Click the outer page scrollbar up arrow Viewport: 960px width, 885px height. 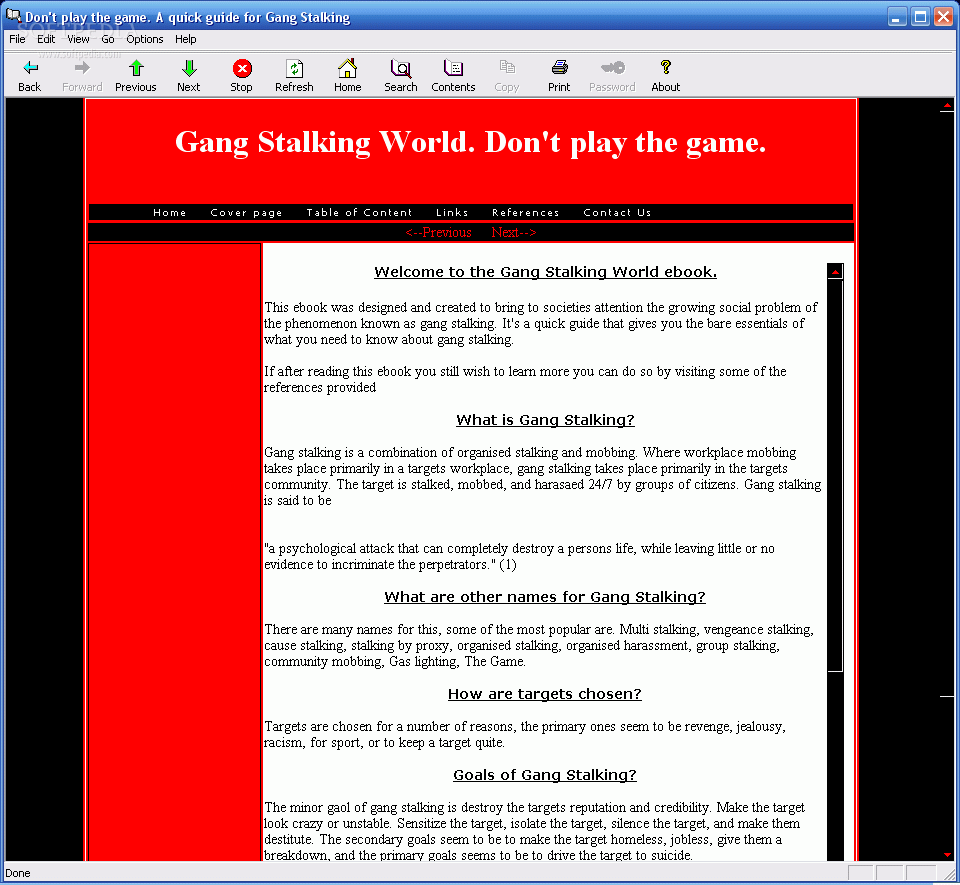pos(947,106)
